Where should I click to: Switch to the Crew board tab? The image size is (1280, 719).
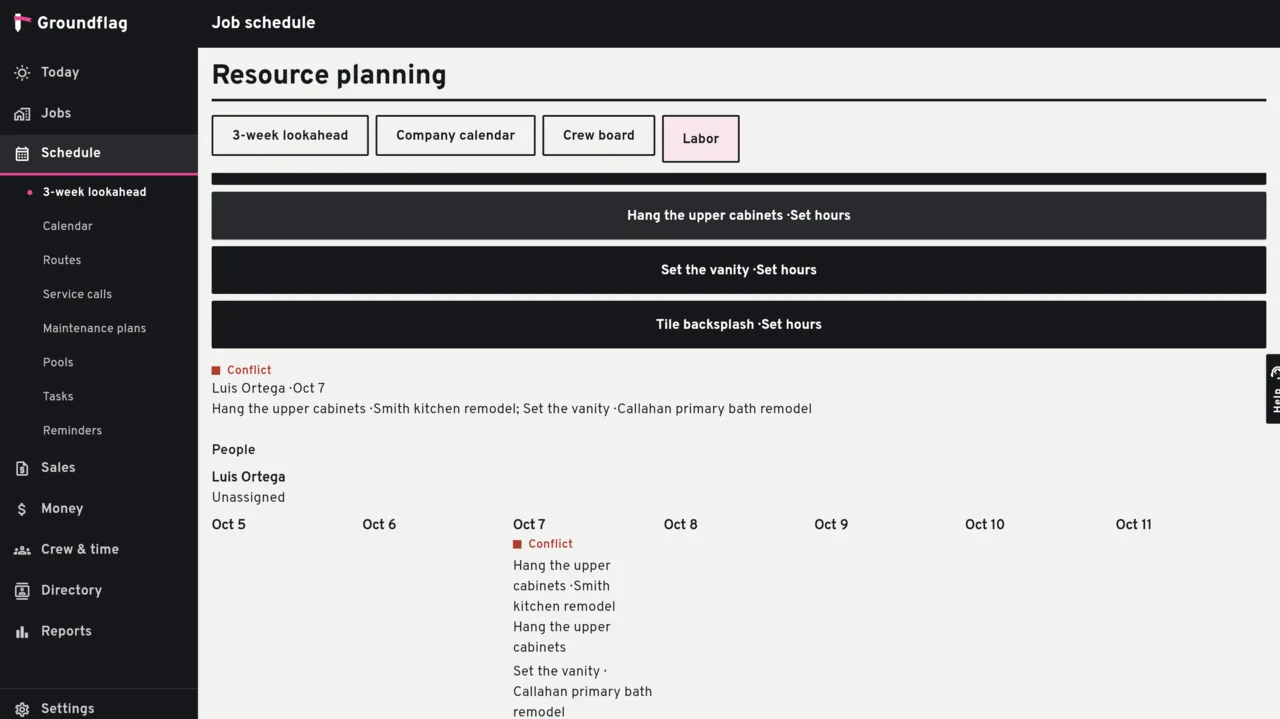click(598, 135)
